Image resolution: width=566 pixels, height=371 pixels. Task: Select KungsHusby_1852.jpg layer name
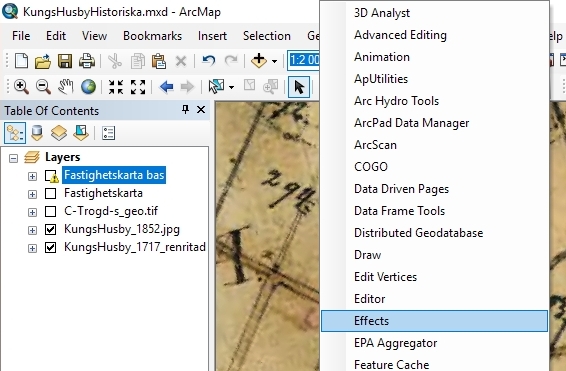point(122,230)
